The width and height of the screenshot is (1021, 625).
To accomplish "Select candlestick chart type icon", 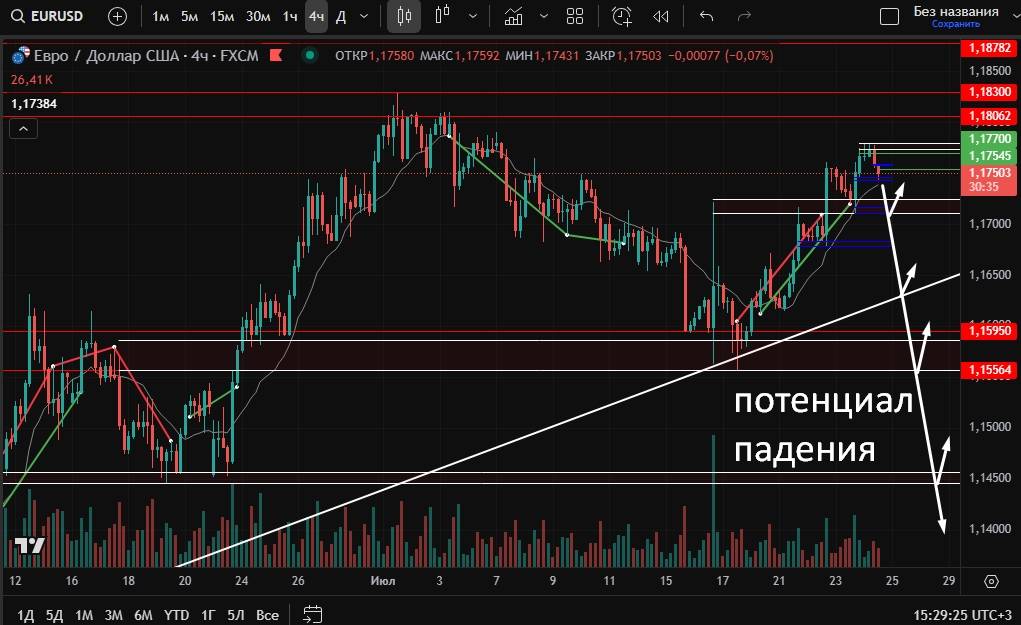I will click(x=404, y=16).
